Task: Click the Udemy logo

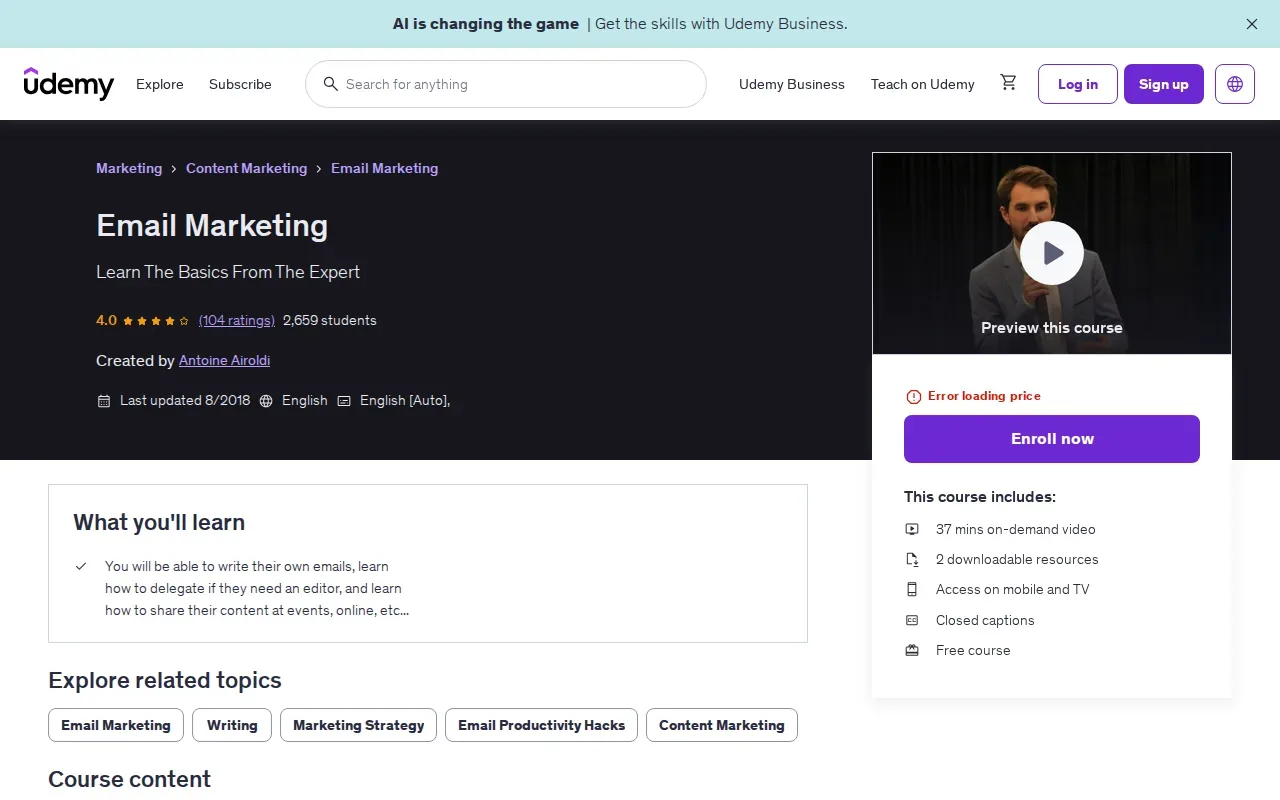Action: click(x=69, y=84)
